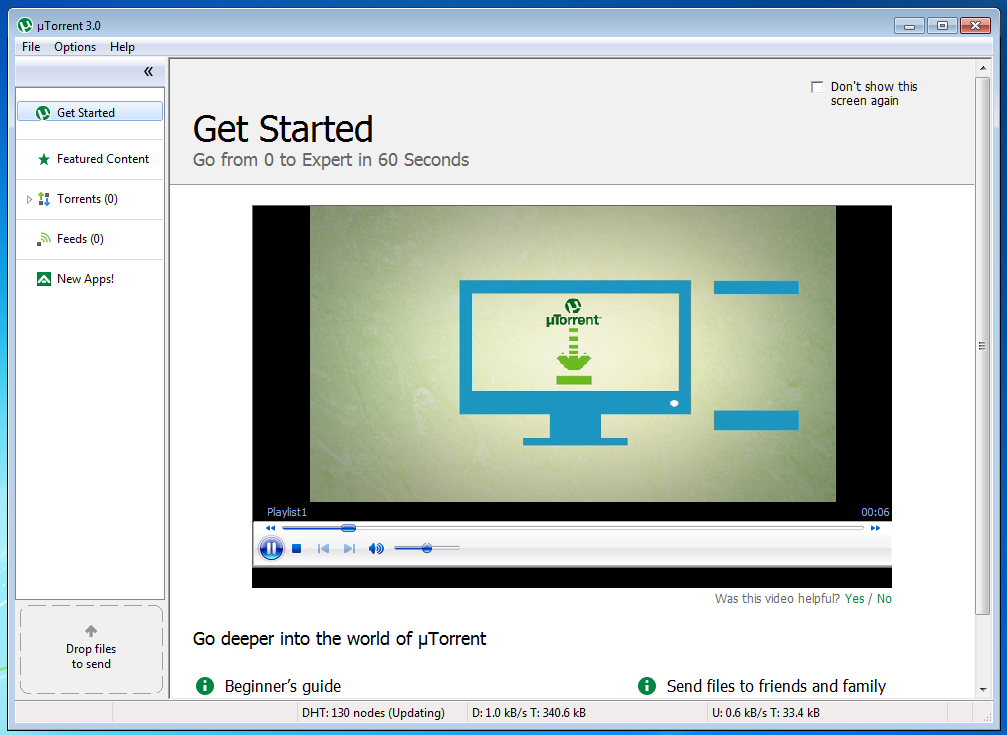Click the DHT nodes status bar entry
This screenshot has height=735, width=1007.
[x=373, y=713]
